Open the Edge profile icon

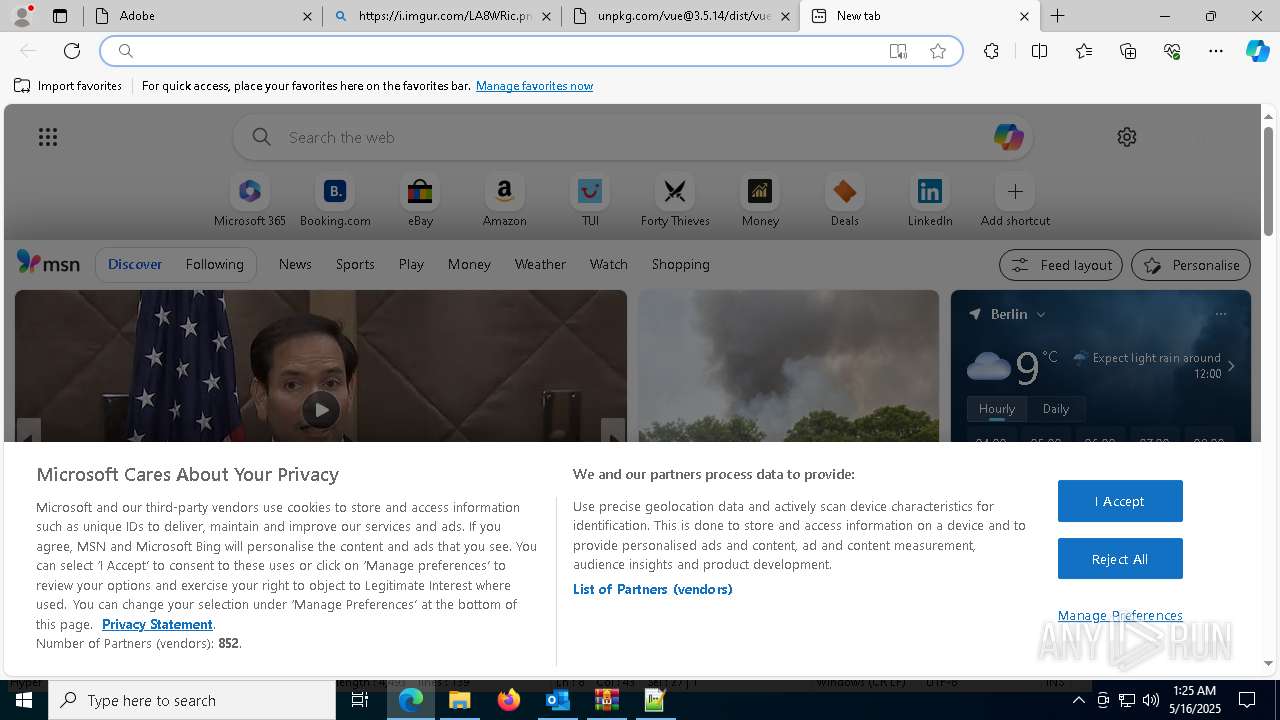tap(21, 16)
